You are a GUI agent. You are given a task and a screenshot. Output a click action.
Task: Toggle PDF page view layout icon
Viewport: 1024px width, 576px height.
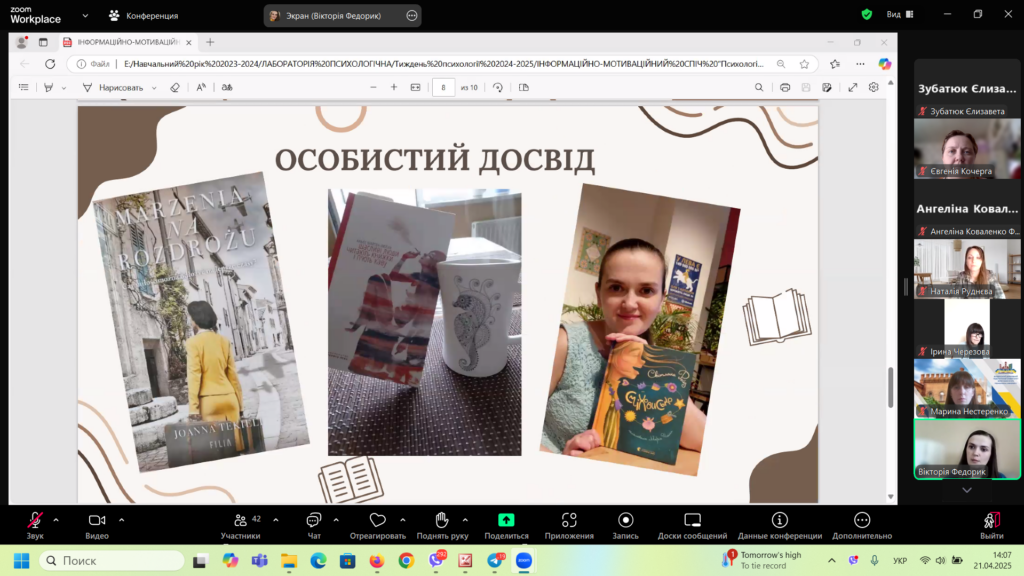tap(524, 87)
